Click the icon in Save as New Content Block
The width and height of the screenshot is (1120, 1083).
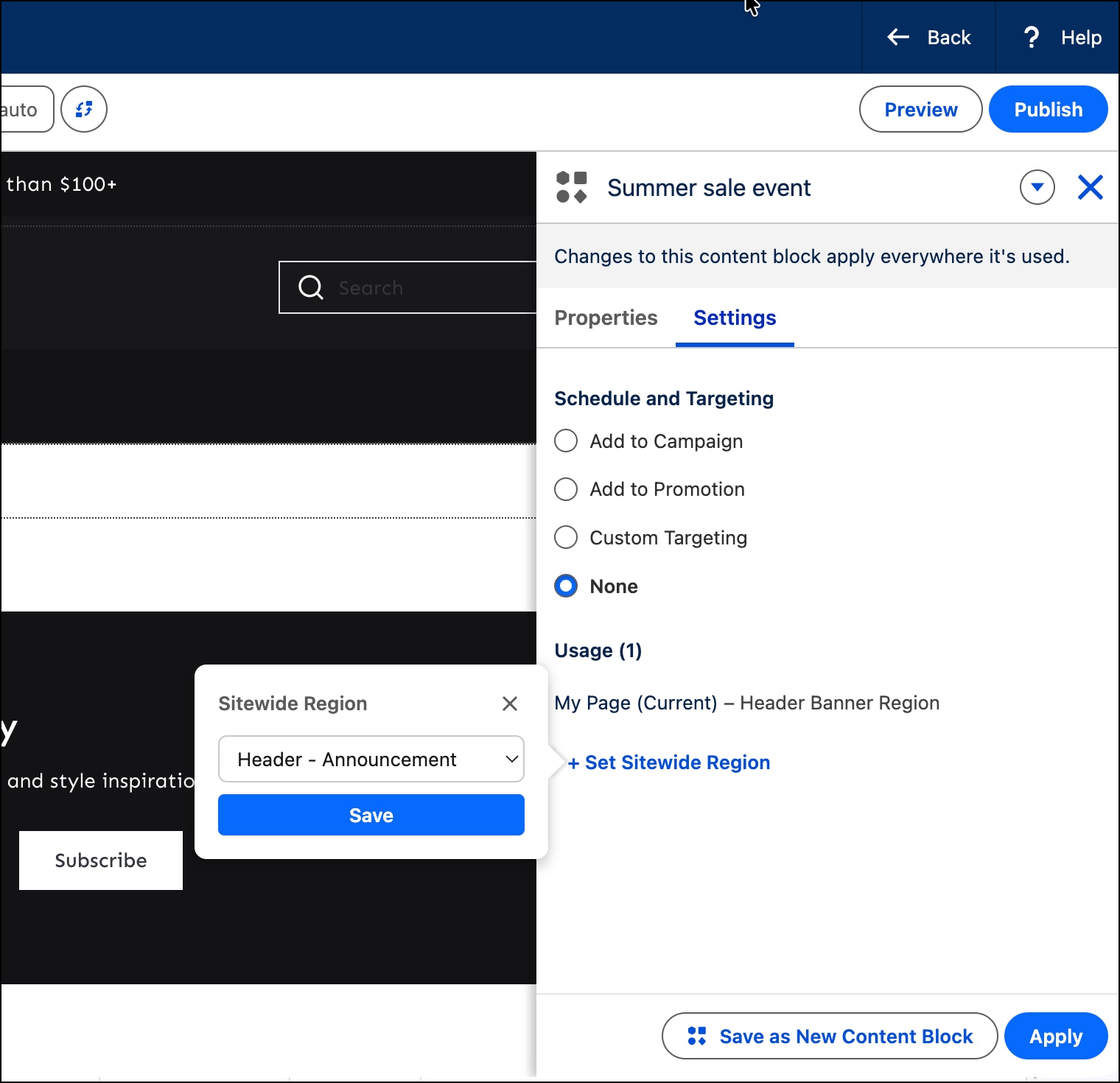pos(696,1036)
